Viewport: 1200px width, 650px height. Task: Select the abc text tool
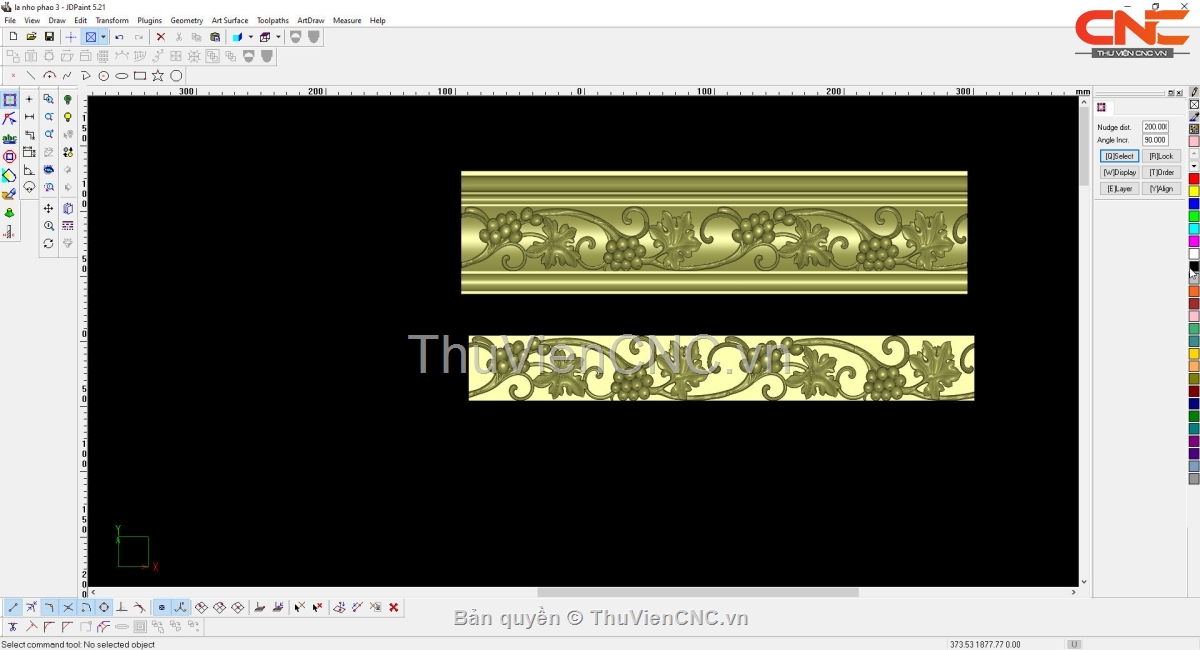pyautogui.click(x=9, y=138)
